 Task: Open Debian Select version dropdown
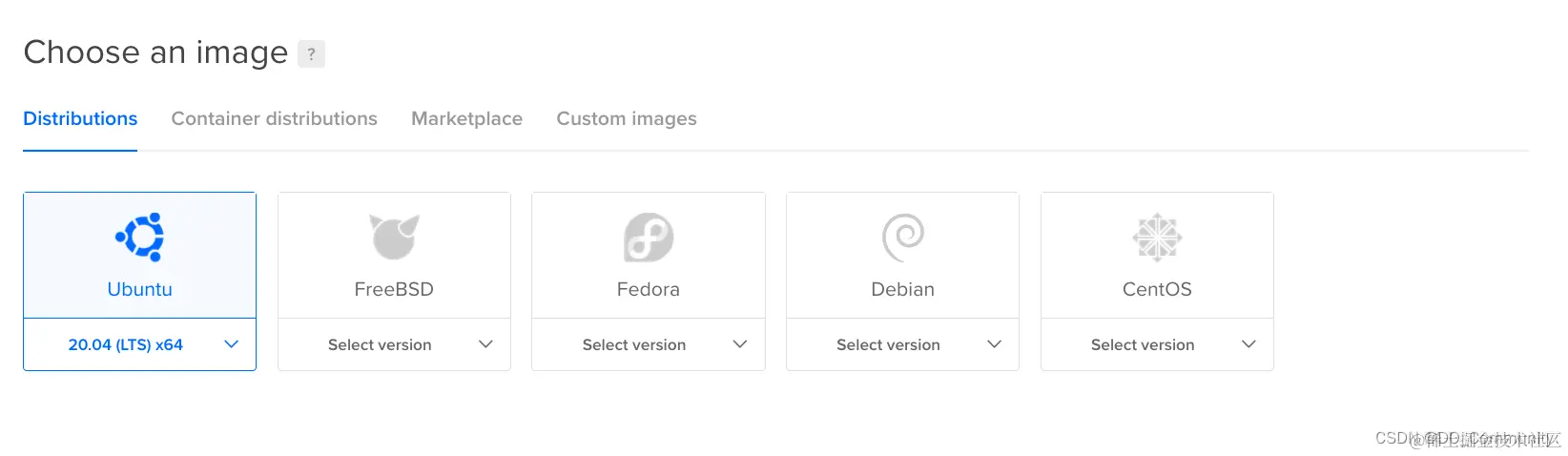[x=902, y=344]
